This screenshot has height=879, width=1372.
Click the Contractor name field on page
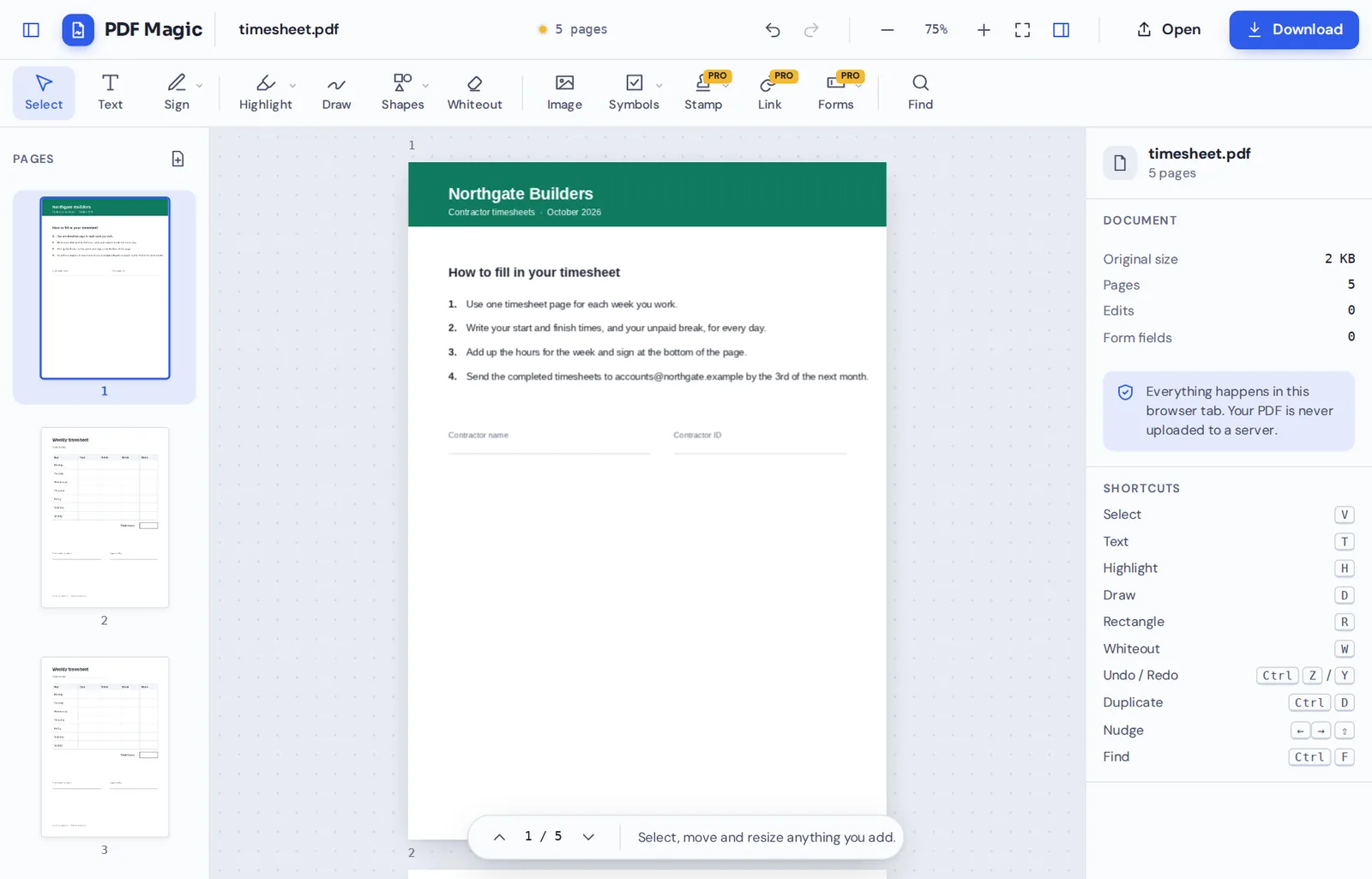tap(549, 442)
